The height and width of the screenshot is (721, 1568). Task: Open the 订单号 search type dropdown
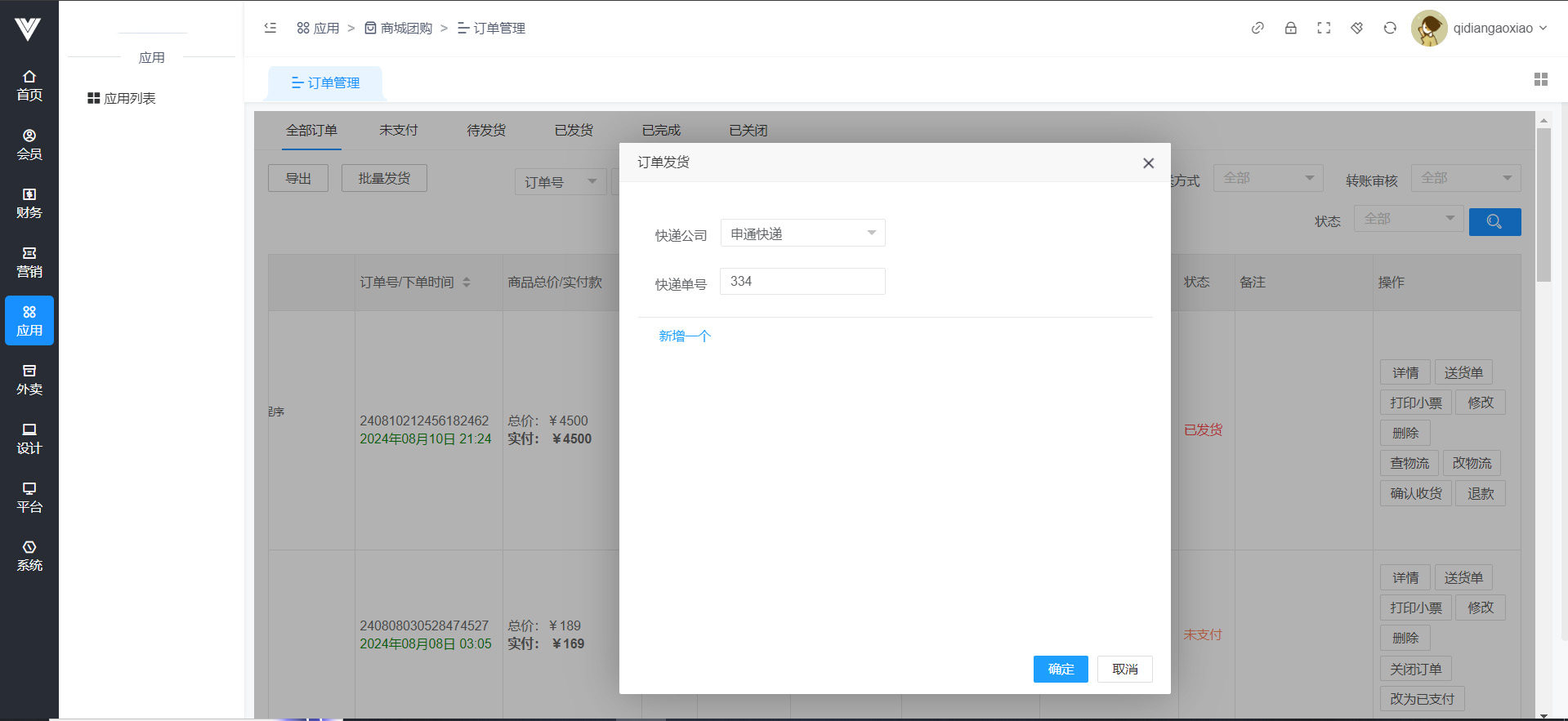click(x=560, y=181)
